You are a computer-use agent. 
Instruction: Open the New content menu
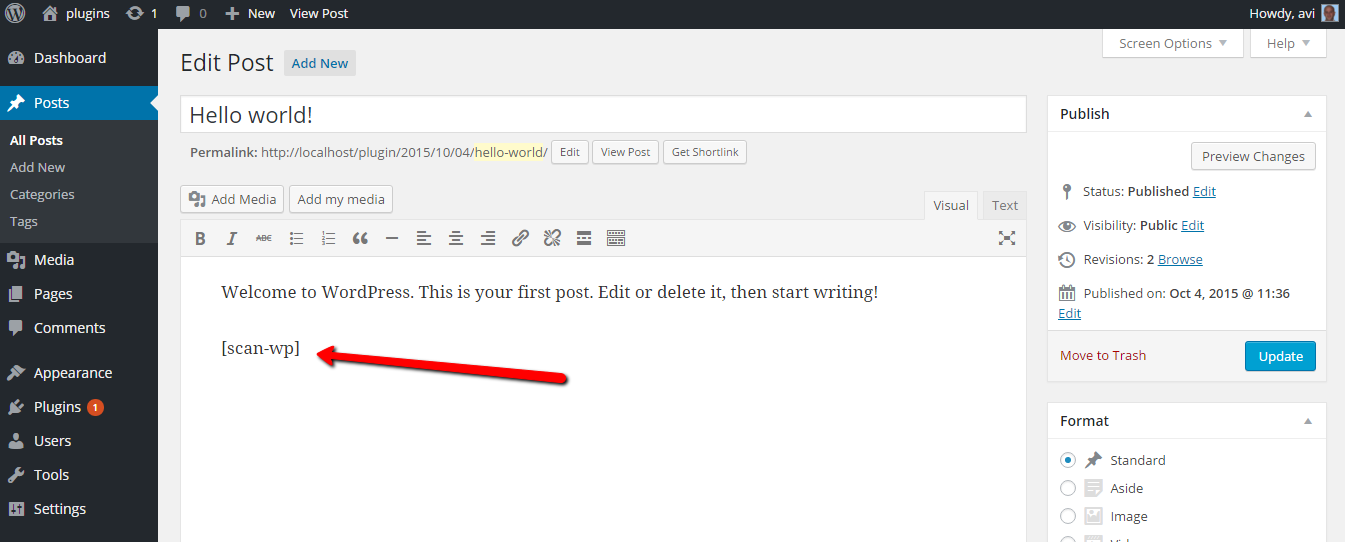[249, 14]
